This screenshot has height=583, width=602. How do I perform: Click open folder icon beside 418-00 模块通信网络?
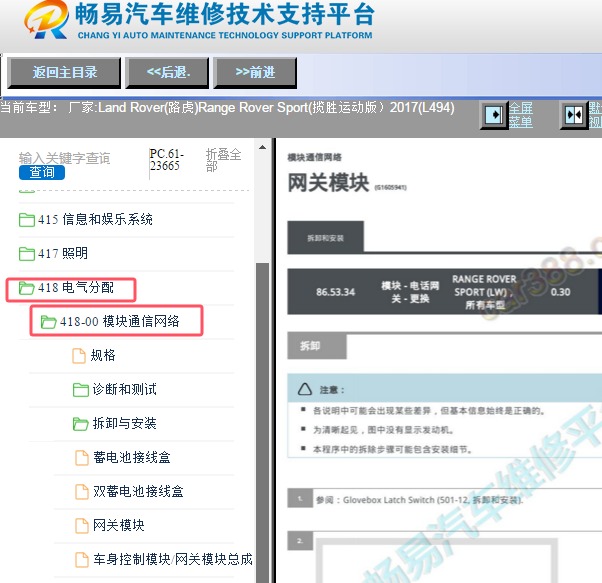coord(48,322)
